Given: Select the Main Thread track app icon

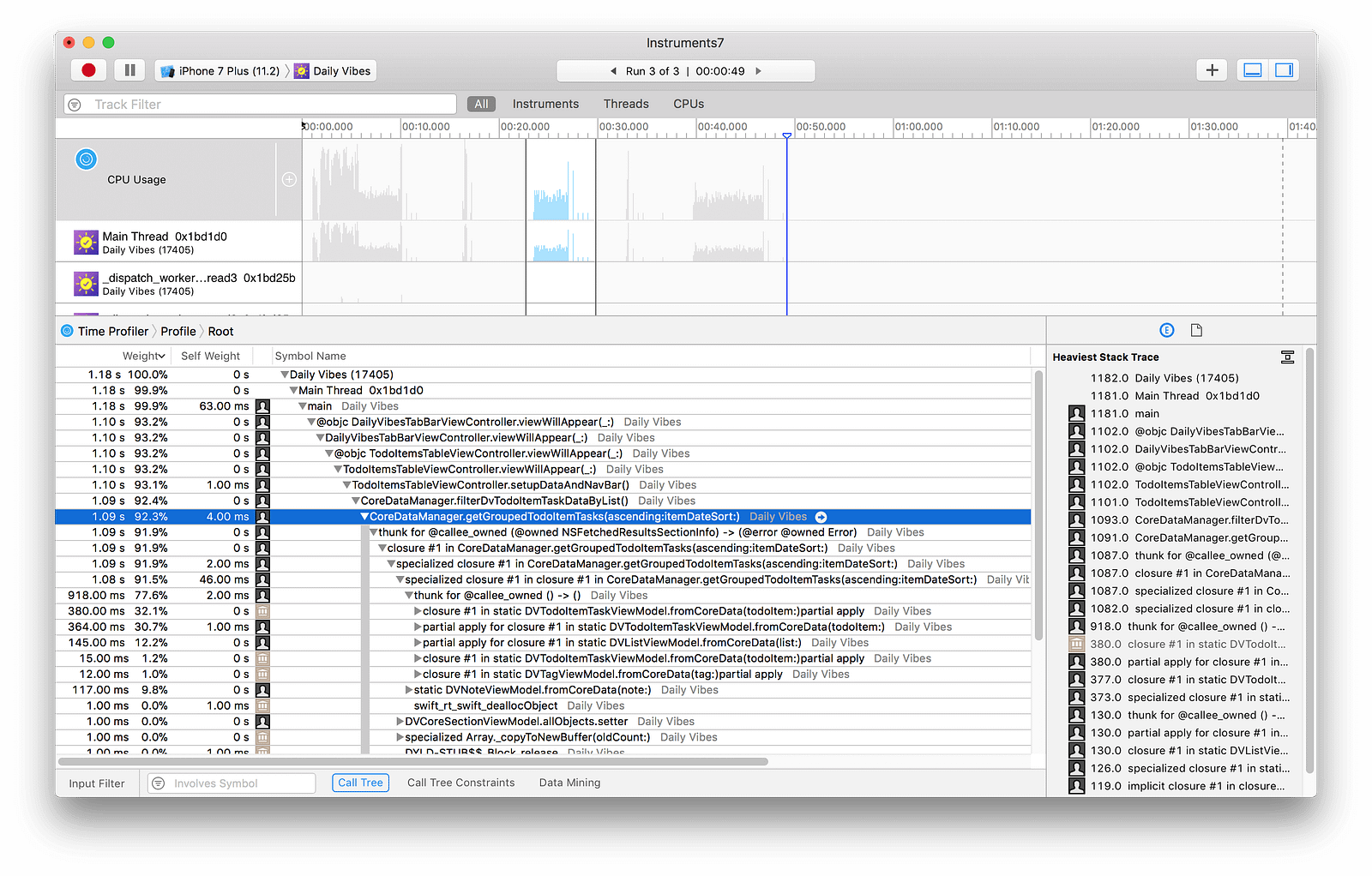Looking at the screenshot, I should point(86,243).
